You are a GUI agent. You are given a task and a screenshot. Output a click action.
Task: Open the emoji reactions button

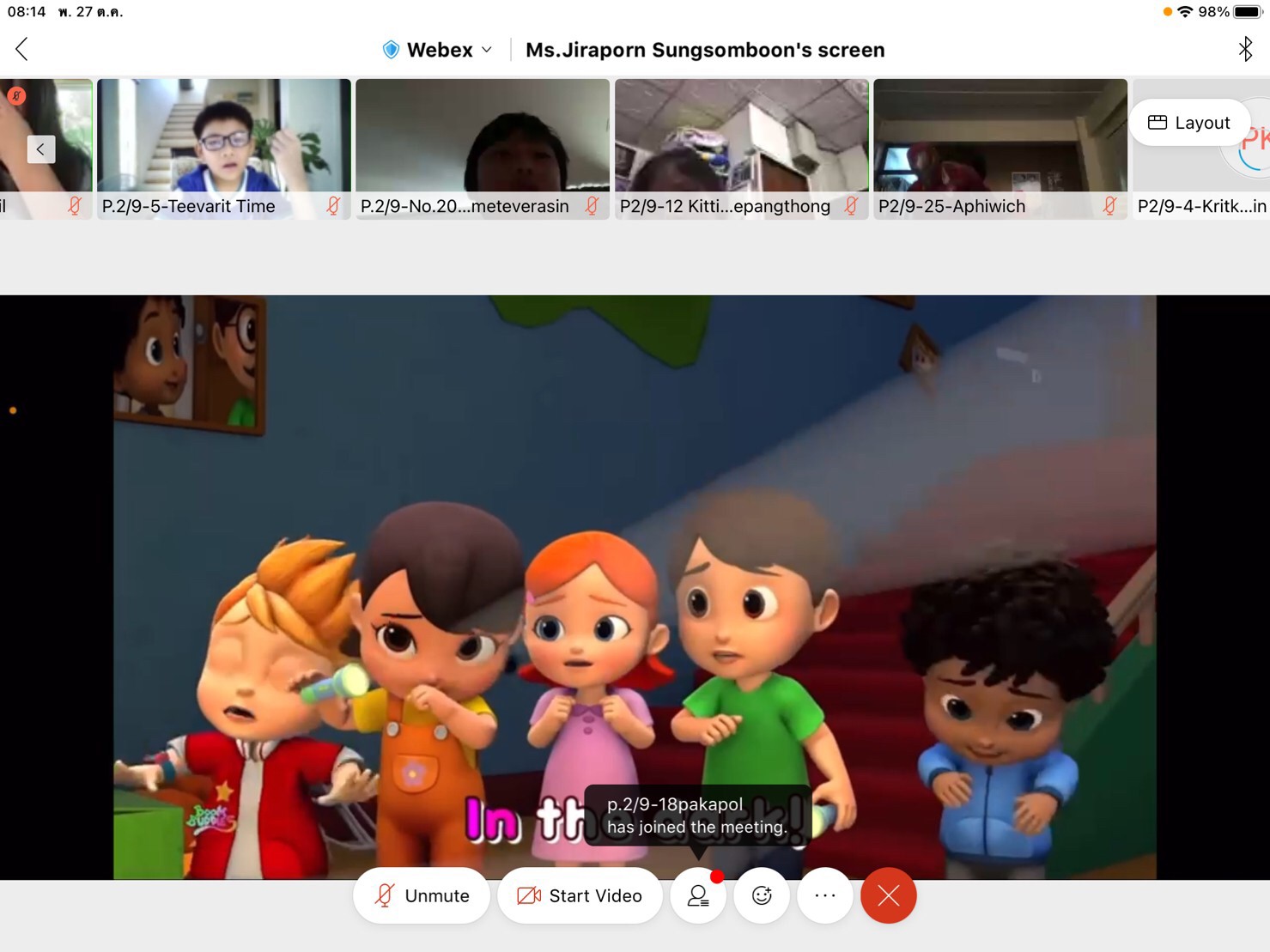(x=762, y=895)
